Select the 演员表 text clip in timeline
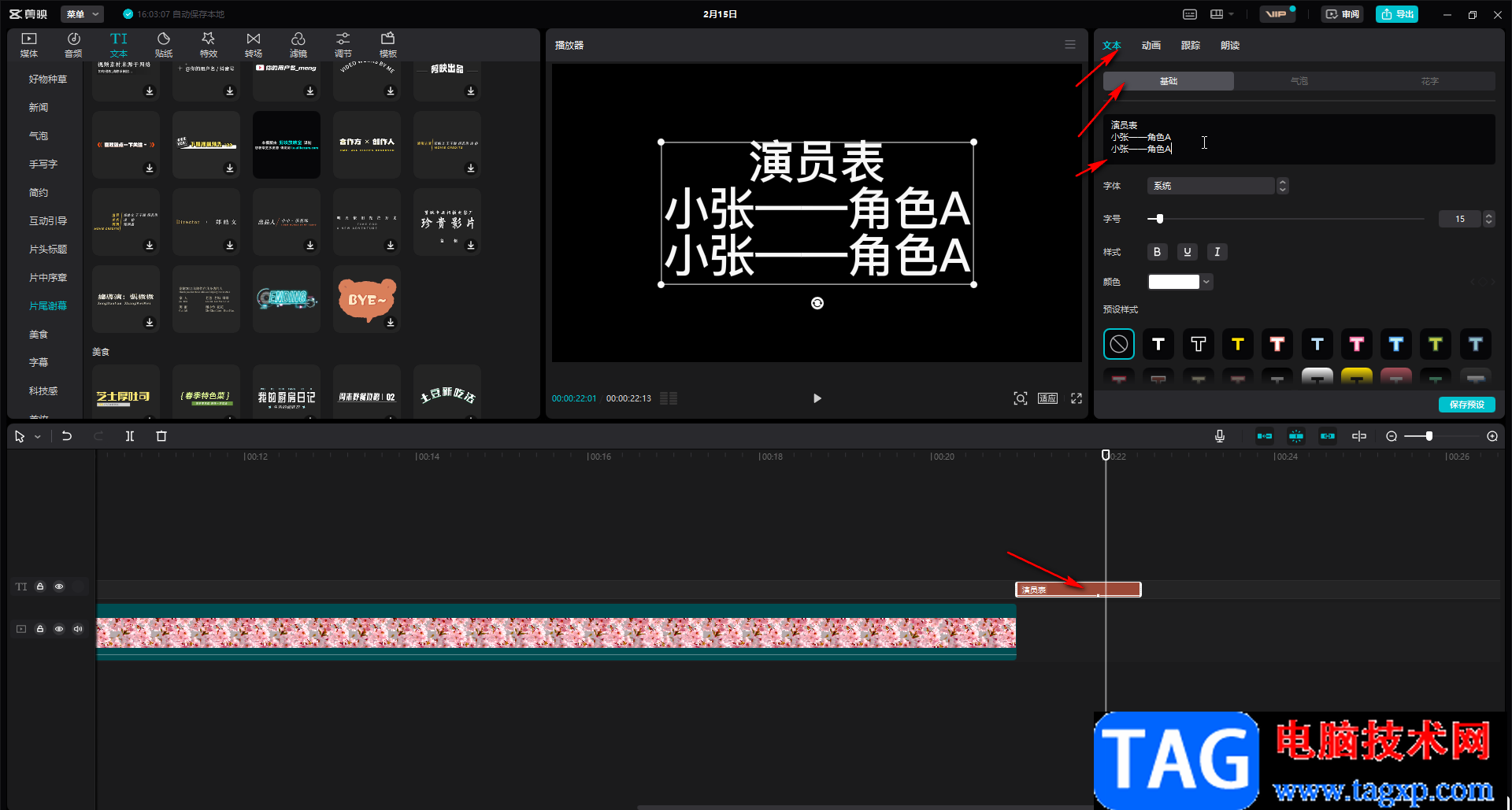The image size is (1512, 810). pos(1078,590)
